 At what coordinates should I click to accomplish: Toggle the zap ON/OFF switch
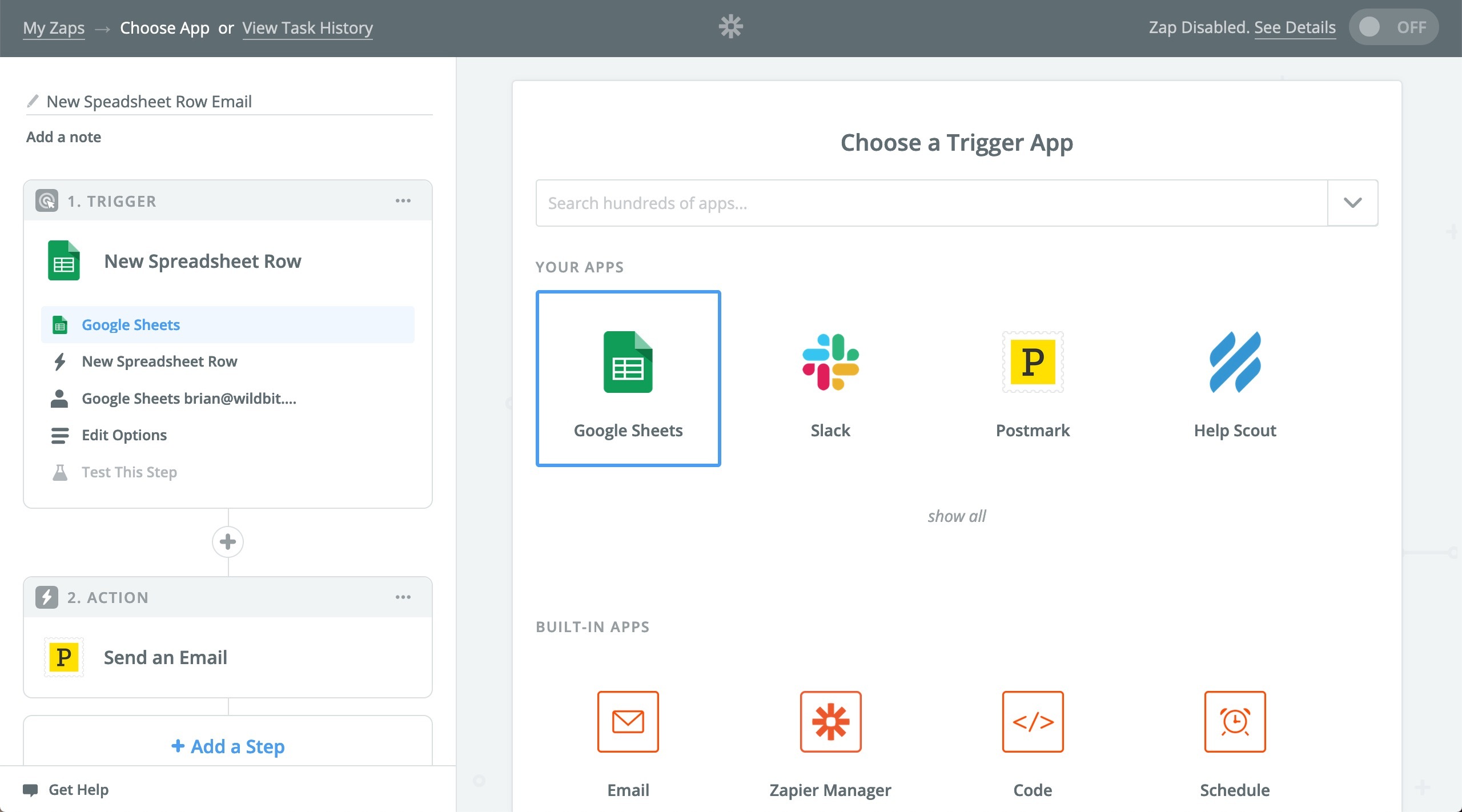1393,27
